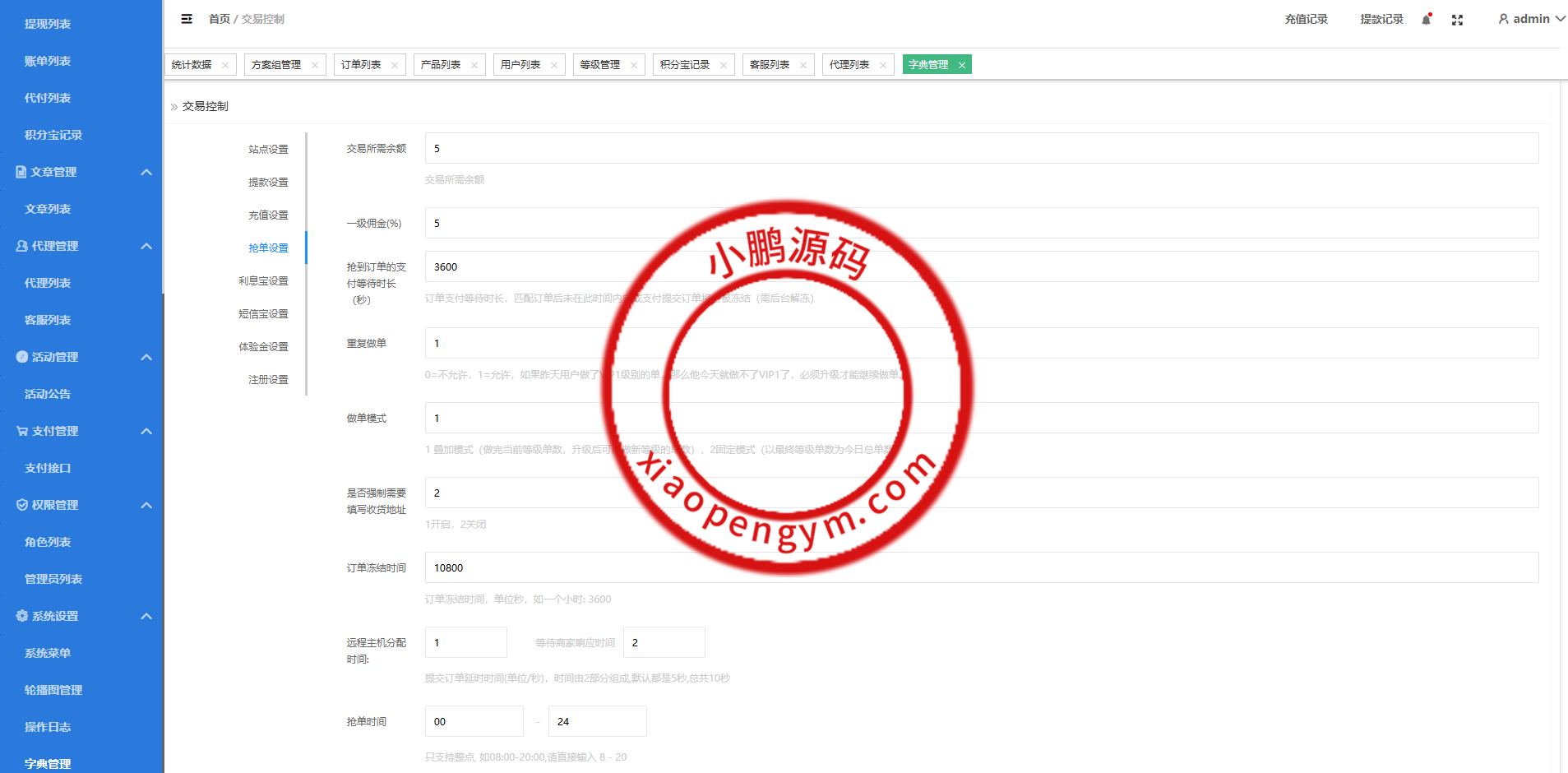Close the 代理列表 tab
The height and width of the screenshot is (773, 1568).
click(x=883, y=65)
